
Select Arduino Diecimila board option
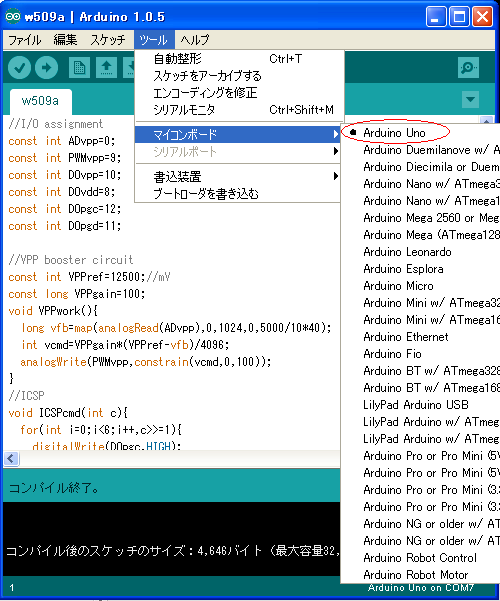click(421, 167)
